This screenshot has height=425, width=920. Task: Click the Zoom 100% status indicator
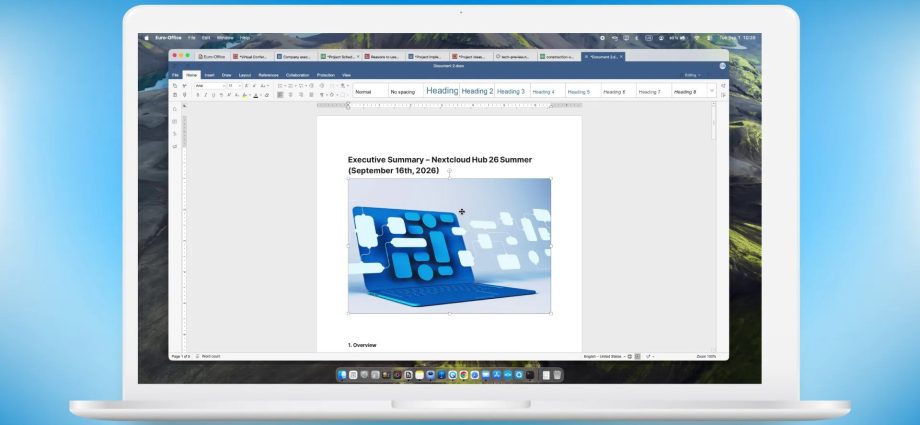[x=706, y=356]
